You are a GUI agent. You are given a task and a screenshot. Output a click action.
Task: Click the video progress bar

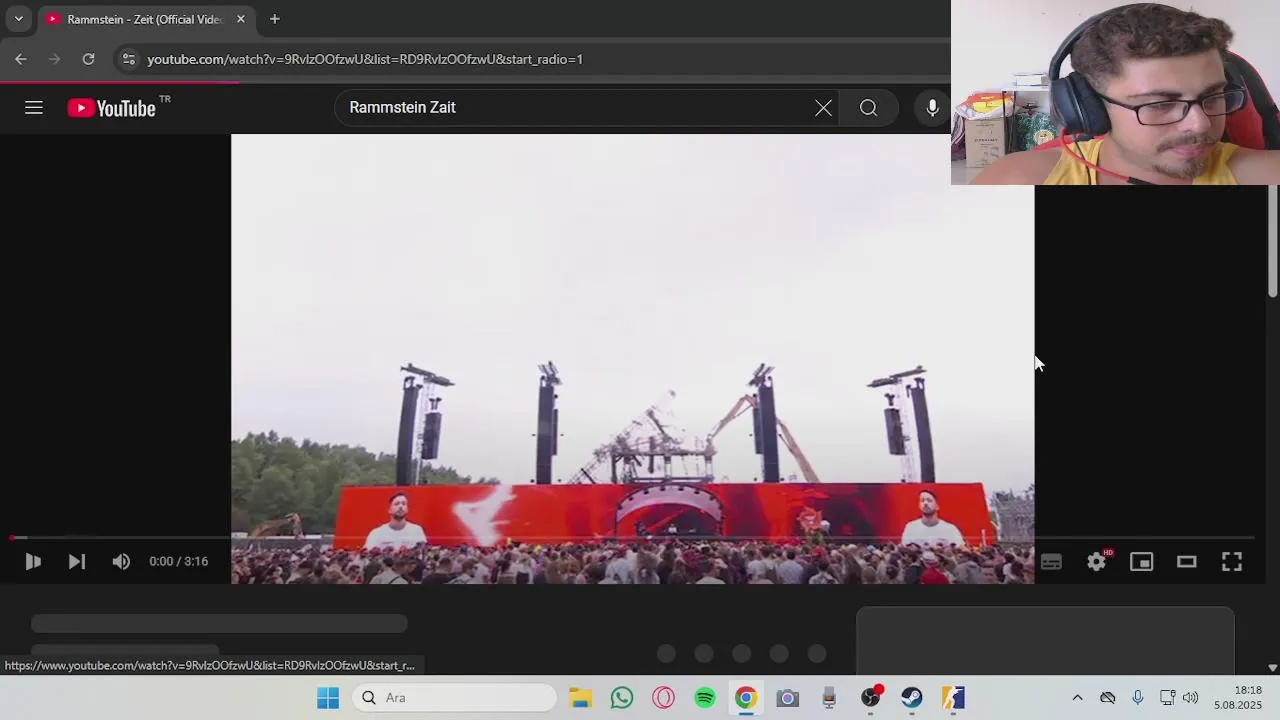632,538
